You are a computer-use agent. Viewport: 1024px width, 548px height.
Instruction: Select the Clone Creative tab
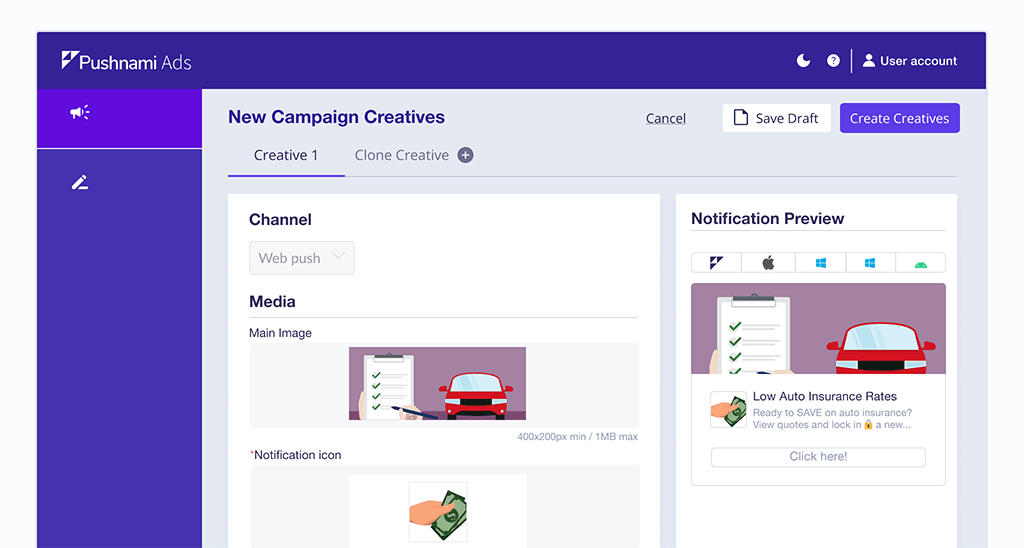(401, 156)
